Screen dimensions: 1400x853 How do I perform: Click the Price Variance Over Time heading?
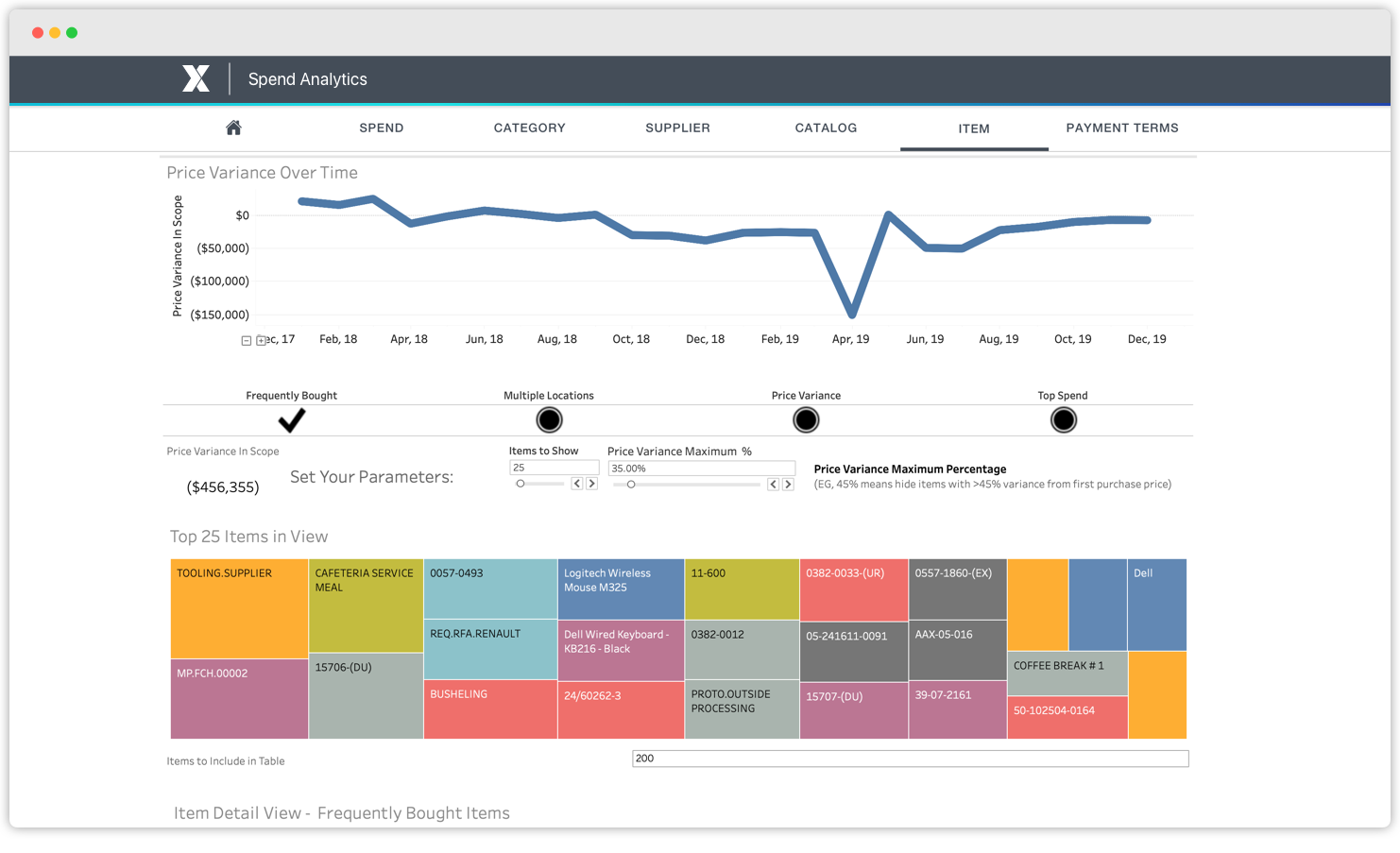[263, 173]
